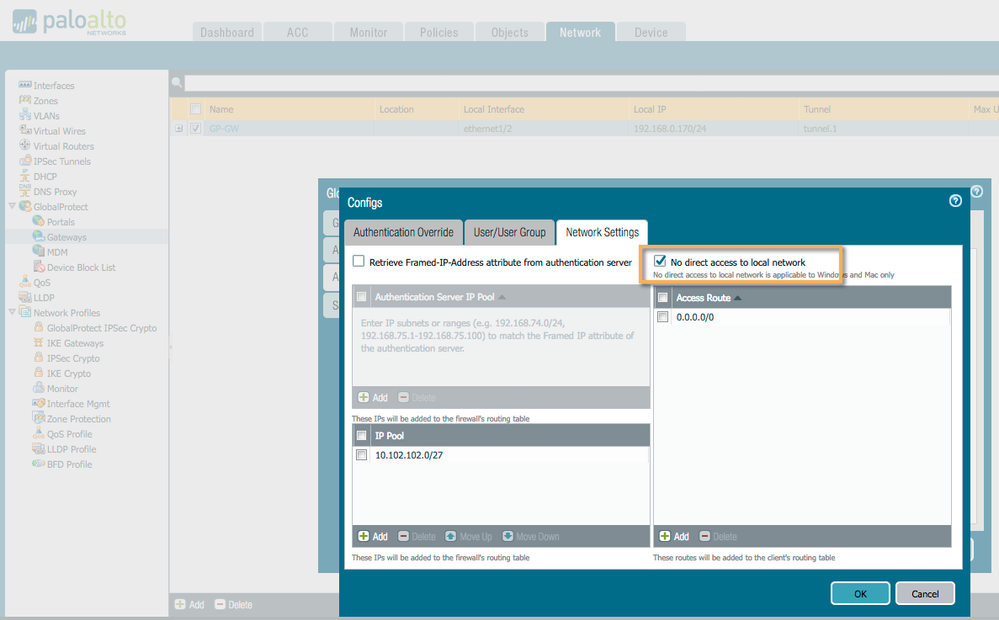This screenshot has width=999, height=620.
Task: Toggle Retrieve Framed-IP-Address attribute checkbox
Action: (x=359, y=261)
